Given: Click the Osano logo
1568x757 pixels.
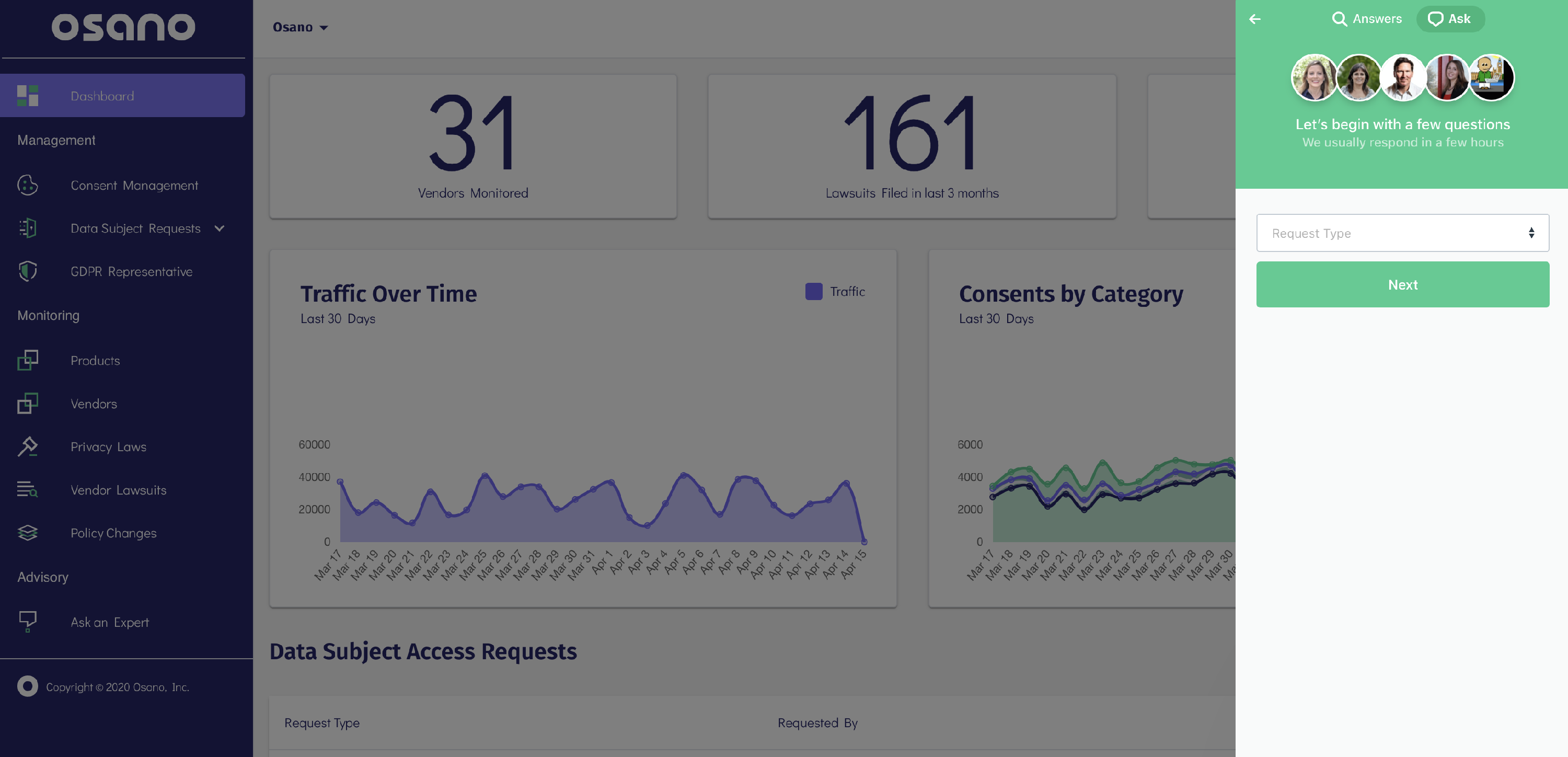Looking at the screenshot, I should pyautogui.click(x=123, y=27).
